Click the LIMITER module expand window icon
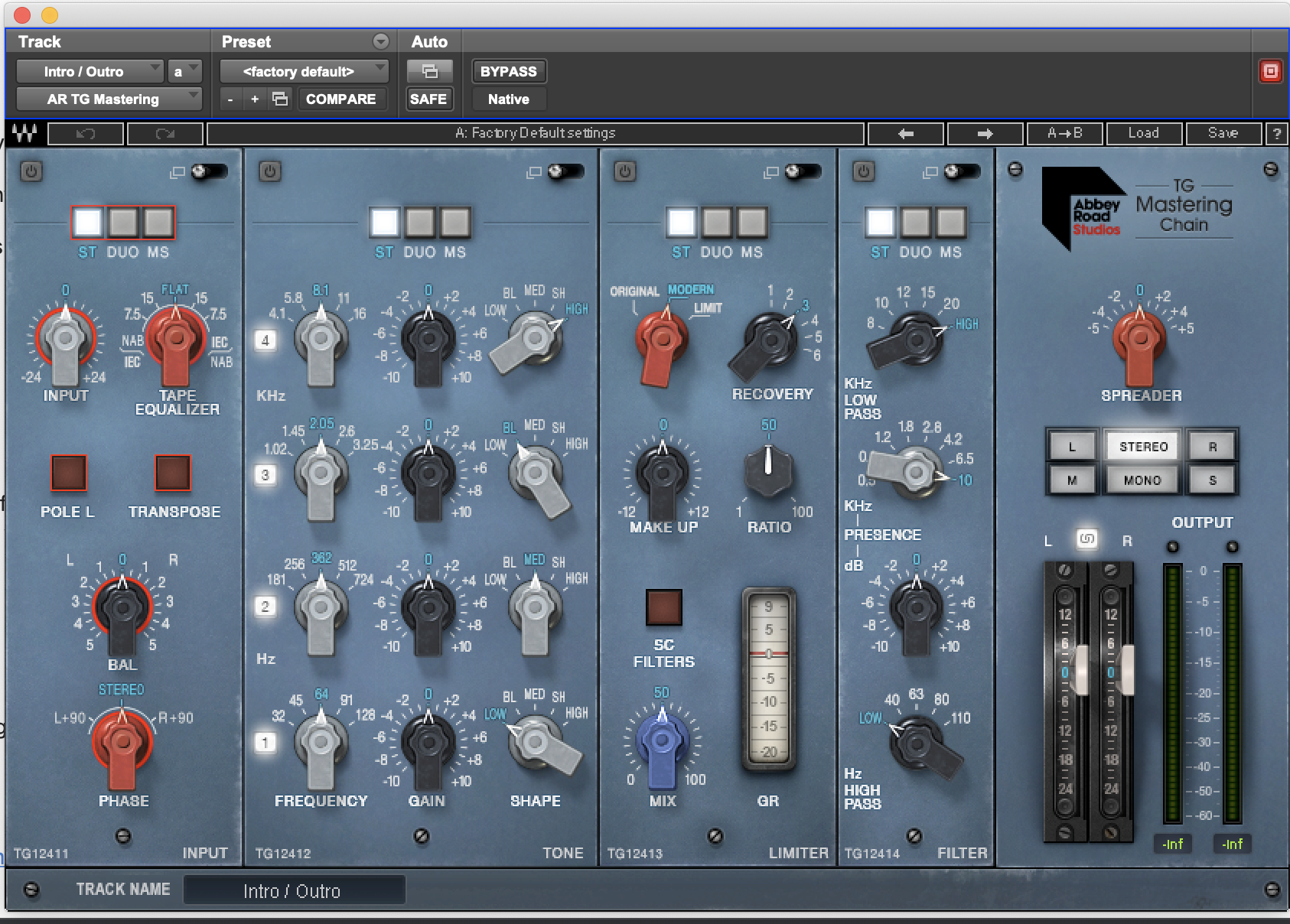This screenshot has height=924, width=1290. coord(771,173)
